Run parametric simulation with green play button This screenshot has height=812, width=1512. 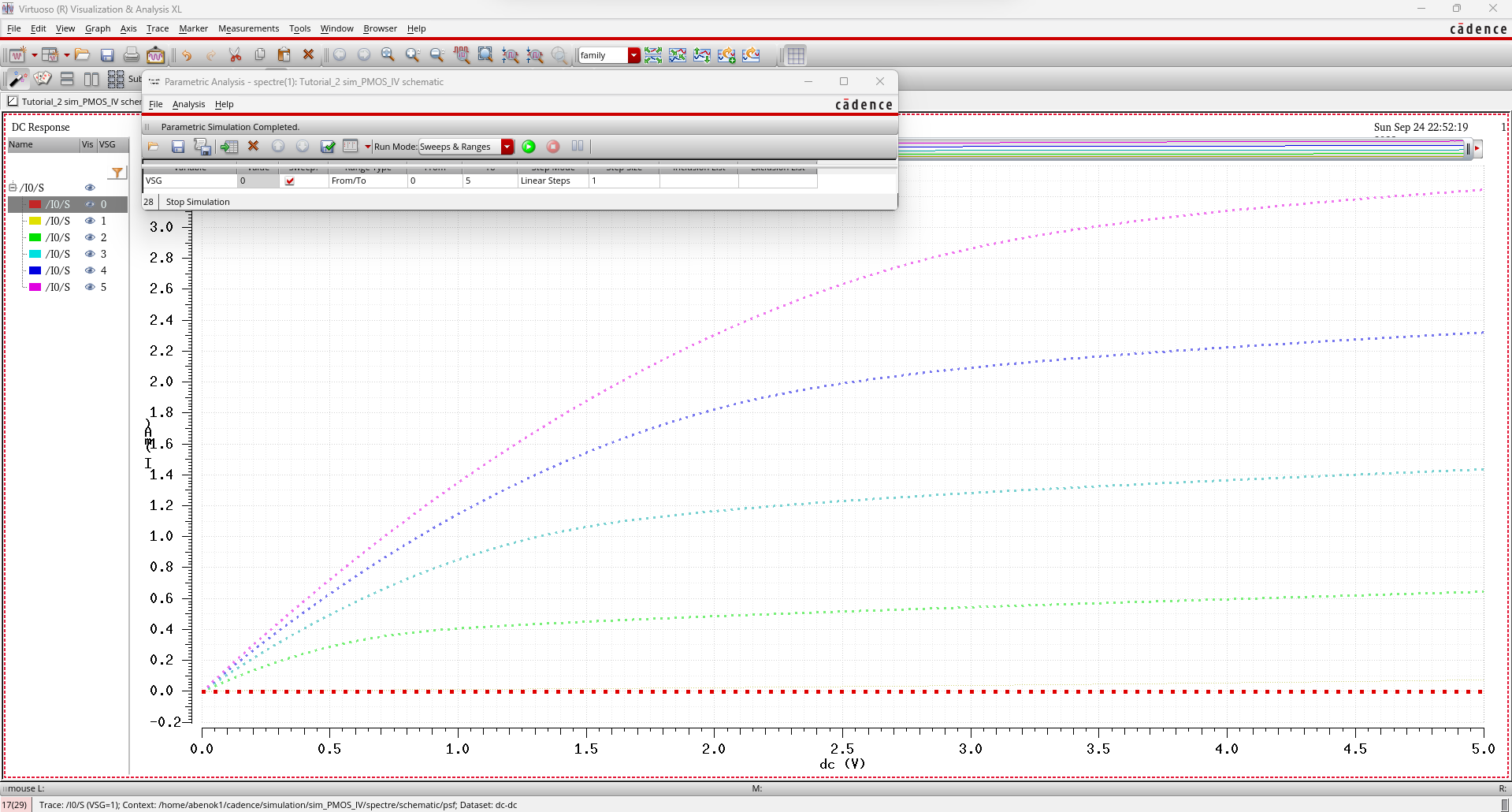(x=529, y=147)
